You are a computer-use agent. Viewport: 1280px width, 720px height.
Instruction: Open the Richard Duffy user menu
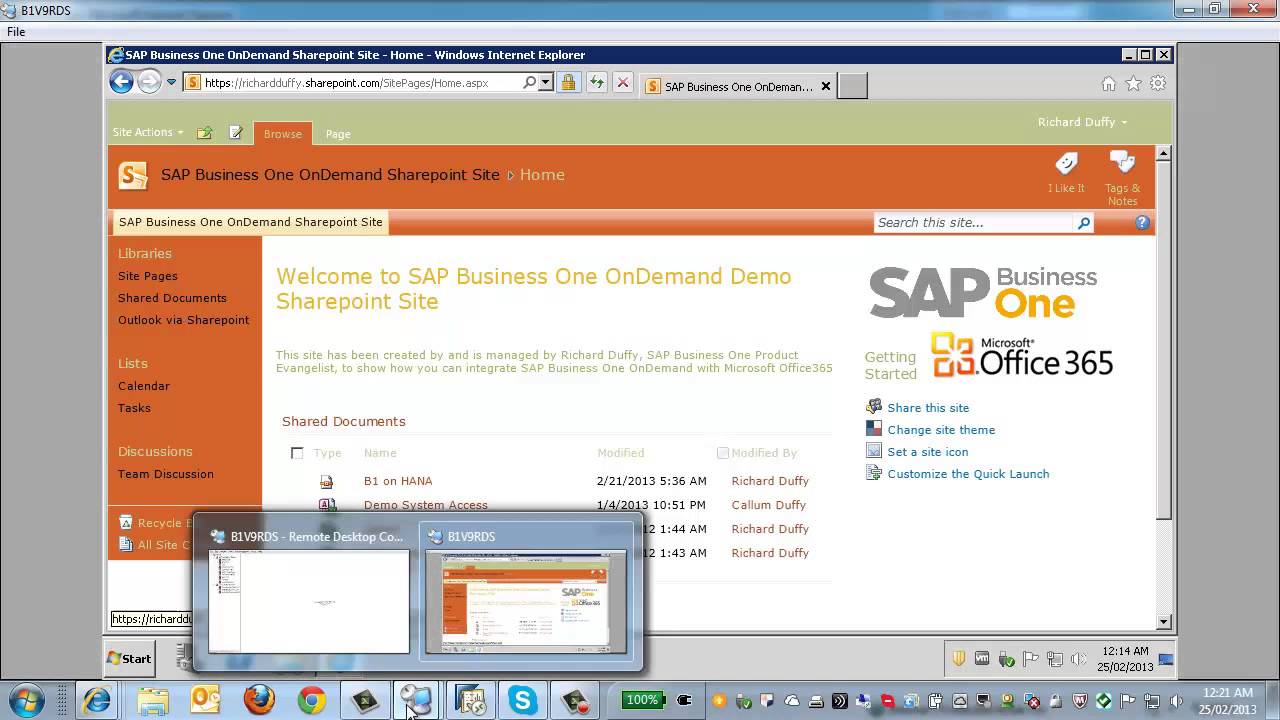(1082, 122)
